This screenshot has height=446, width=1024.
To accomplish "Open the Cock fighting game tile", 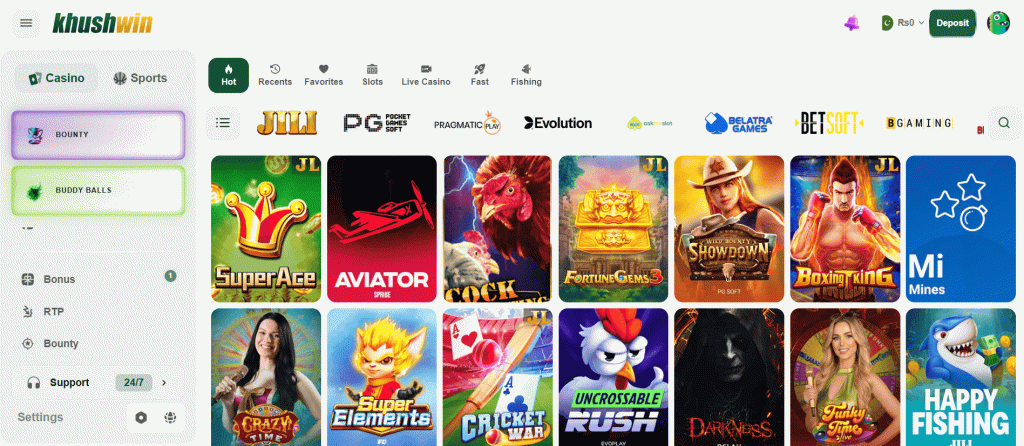I will click(x=498, y=229).
